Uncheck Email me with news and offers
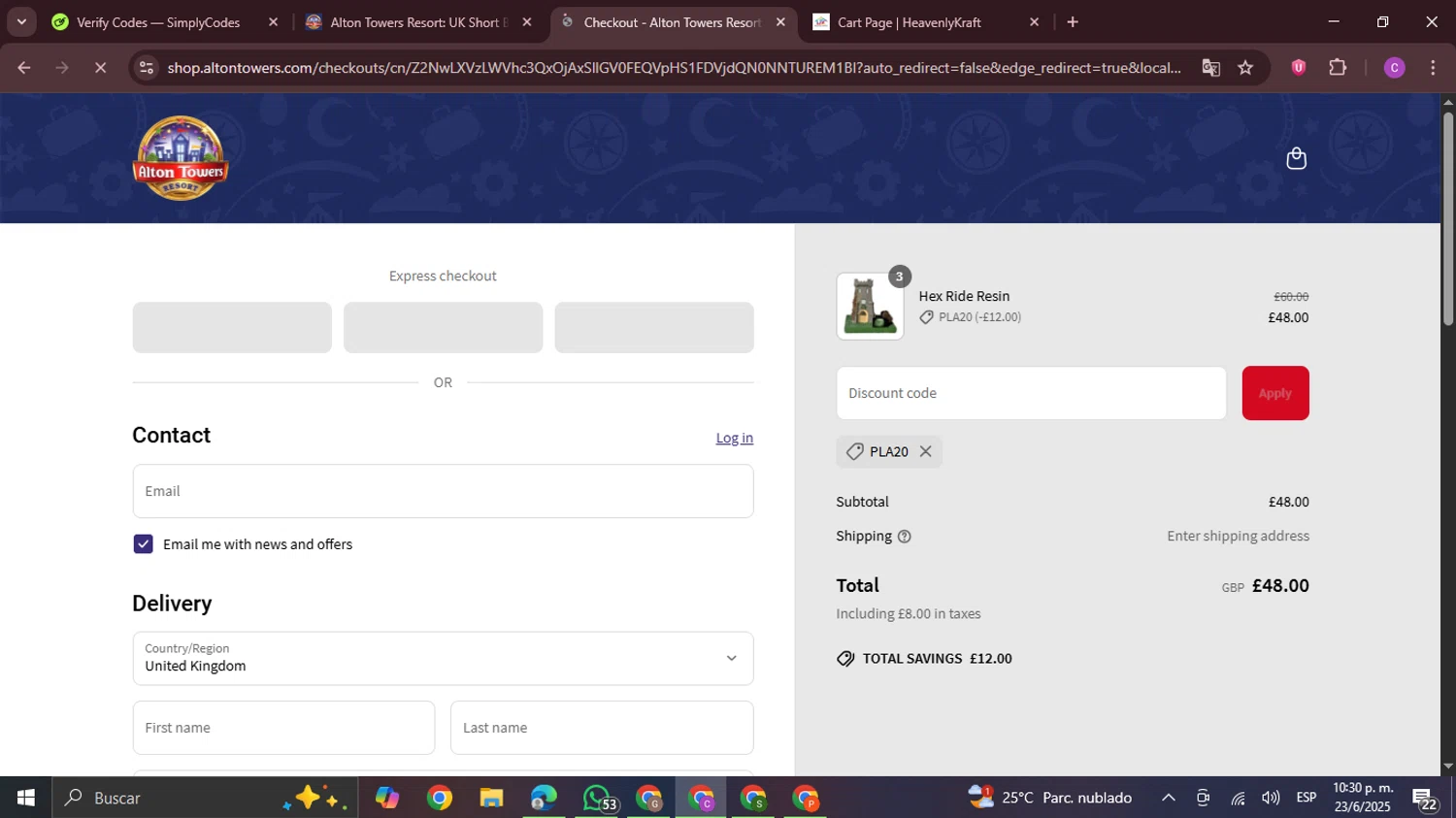Image resolution: width=1456 pixels, height=818 pixels. point(143,544)
